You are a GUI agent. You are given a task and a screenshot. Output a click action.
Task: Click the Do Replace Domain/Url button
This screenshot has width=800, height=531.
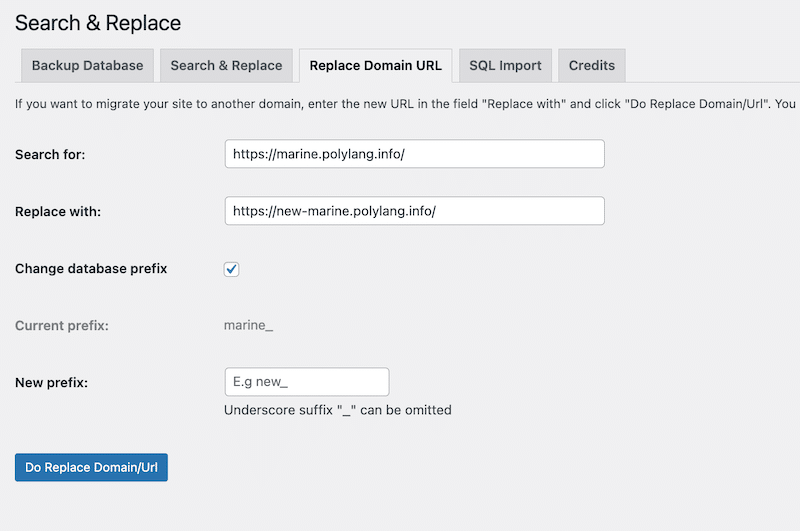click(x=91, y=467)
